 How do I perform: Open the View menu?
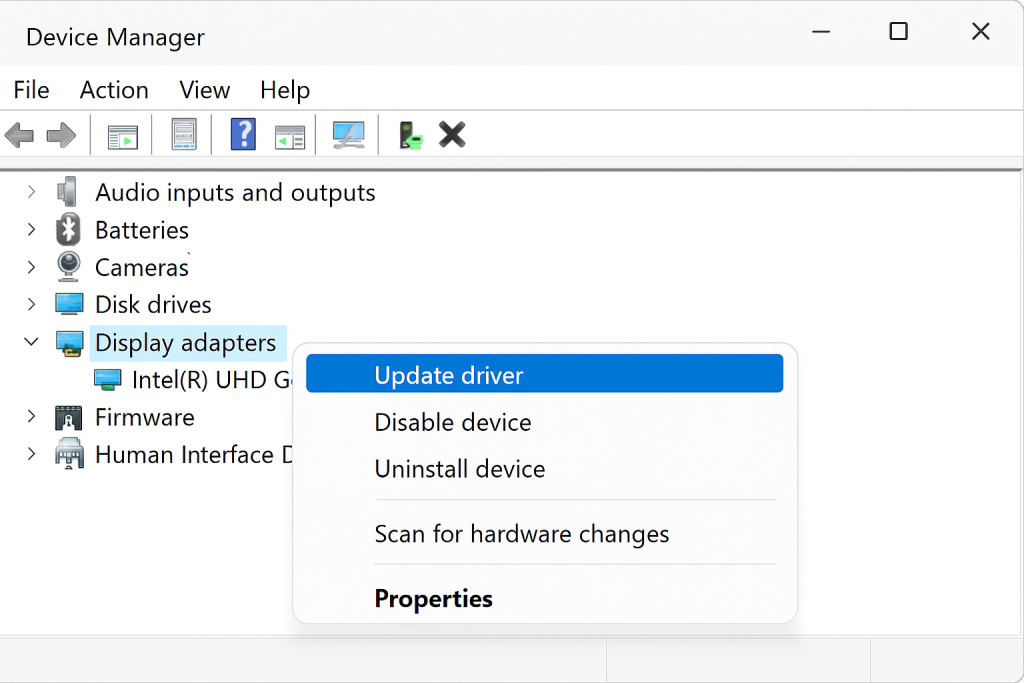point(204,90)
